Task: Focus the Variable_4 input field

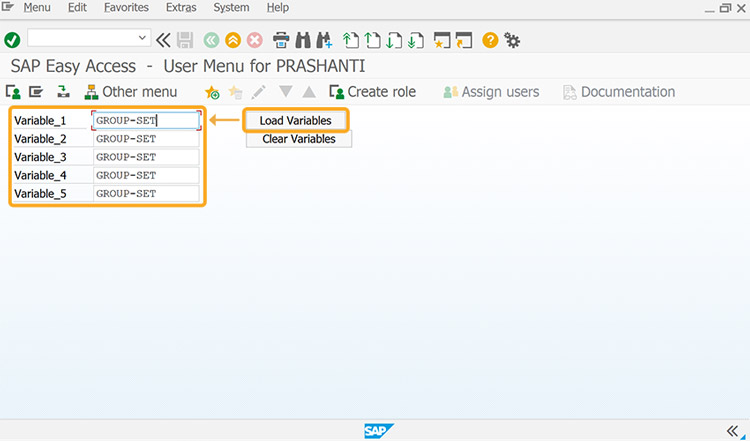Action: click(x=146, y=176)
